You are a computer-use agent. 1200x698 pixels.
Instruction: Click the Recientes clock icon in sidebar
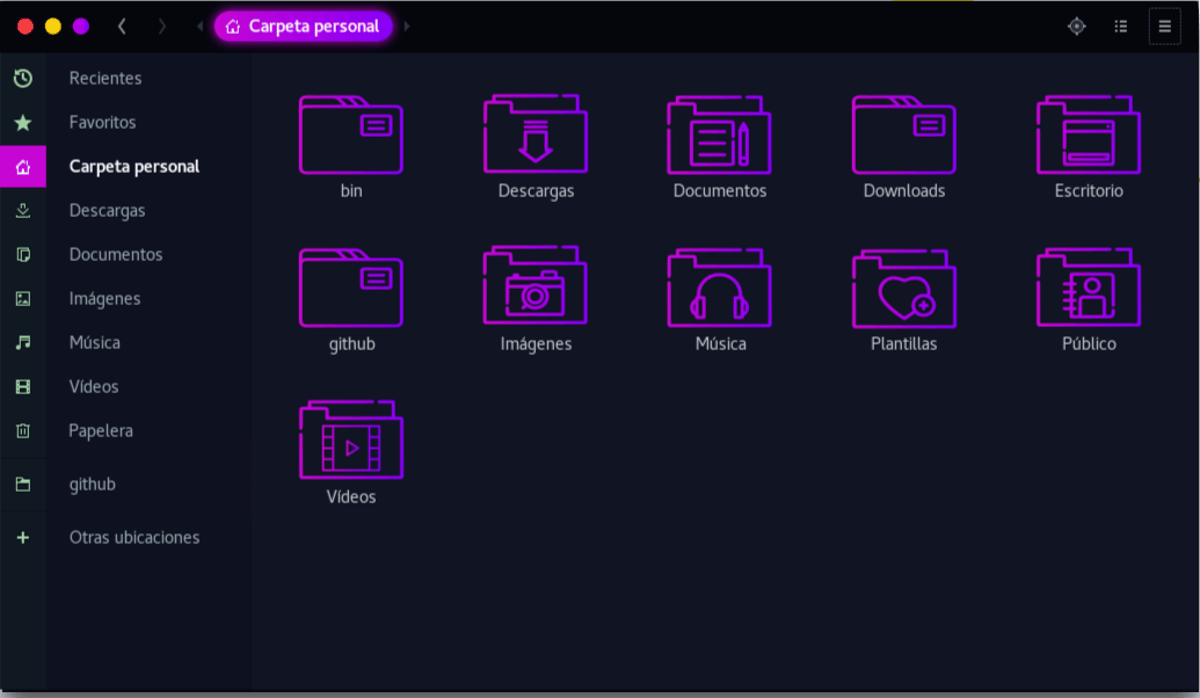tap(23, 78)
